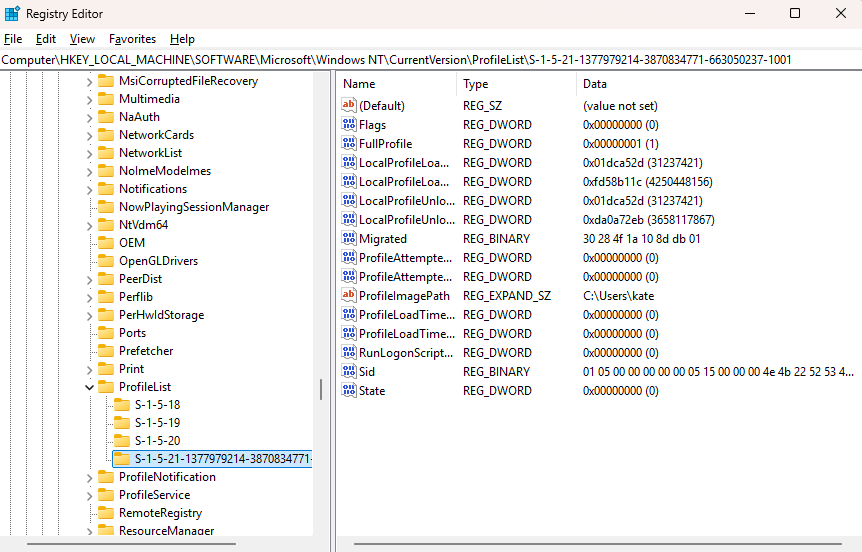This screenshot has width=862, height=552.
Task: Open the View menu
Action: 83,39
